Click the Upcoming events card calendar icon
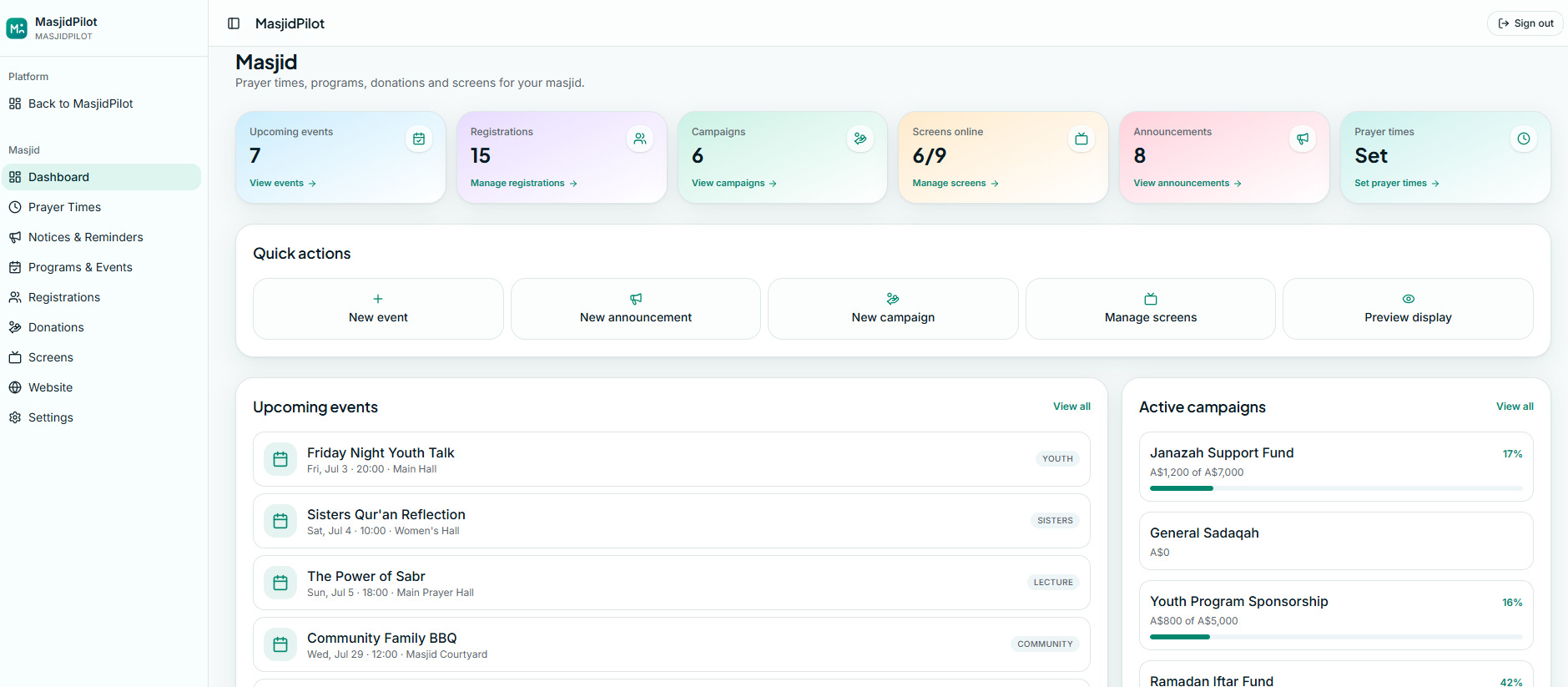The height and width of the screenshot is (687, 1568). (x=419, y=139)
